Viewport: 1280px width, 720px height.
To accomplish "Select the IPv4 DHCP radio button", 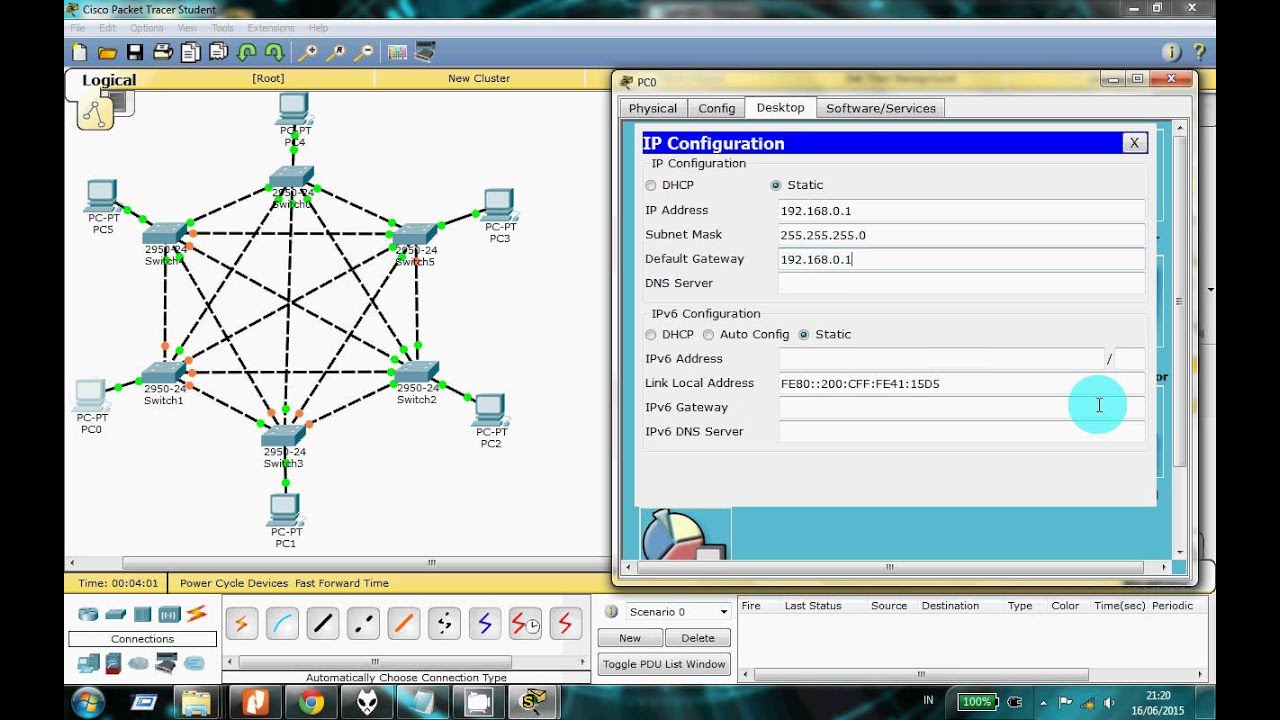I will (651, 185).
